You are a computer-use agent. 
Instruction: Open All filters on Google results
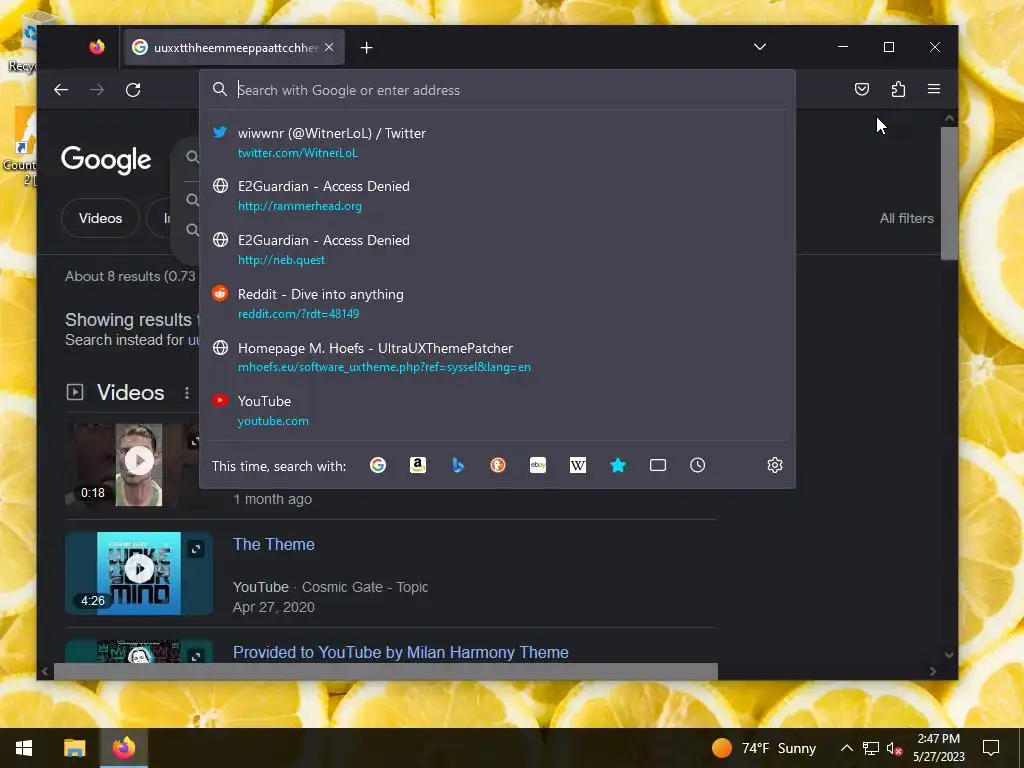tap(906, 218)
